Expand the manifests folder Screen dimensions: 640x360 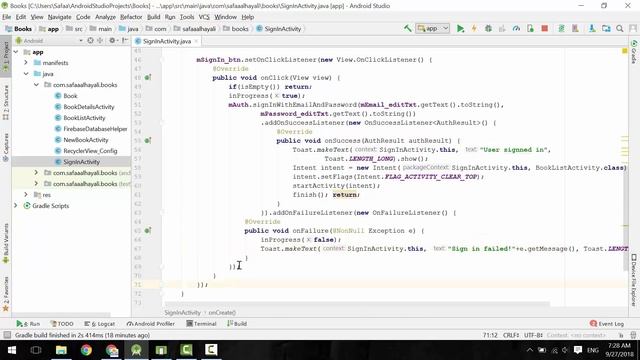coord(26,63)
